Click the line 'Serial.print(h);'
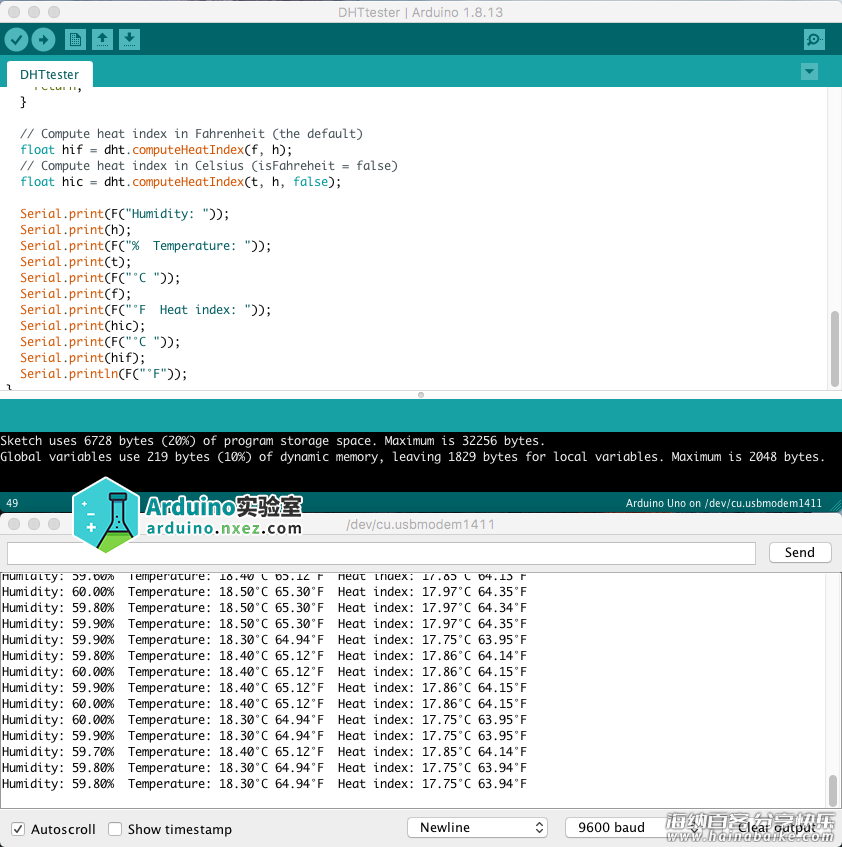This screenshot has height=847, width=842. [76, 230]
